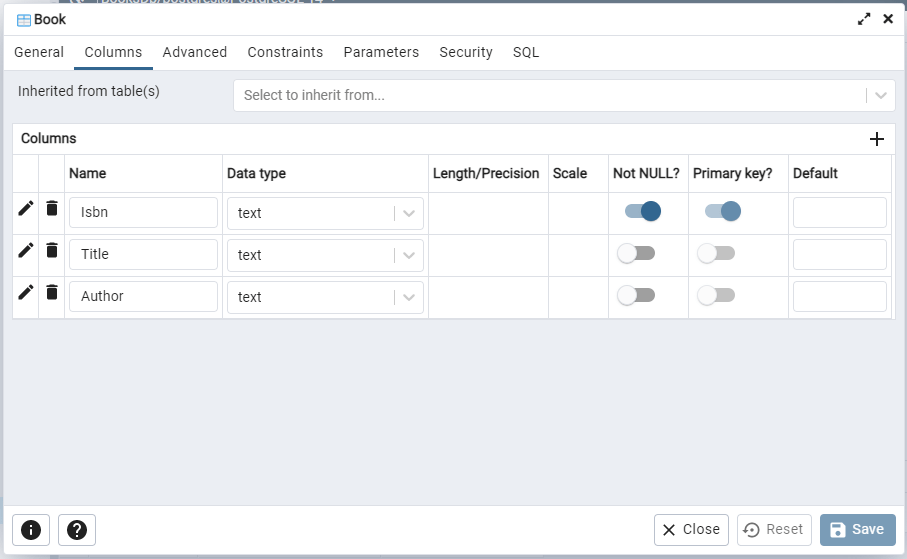This screenshot has height=559, width=907.
Task: Maximize the Book dialog with expand icon
Action: pos(864,19)
